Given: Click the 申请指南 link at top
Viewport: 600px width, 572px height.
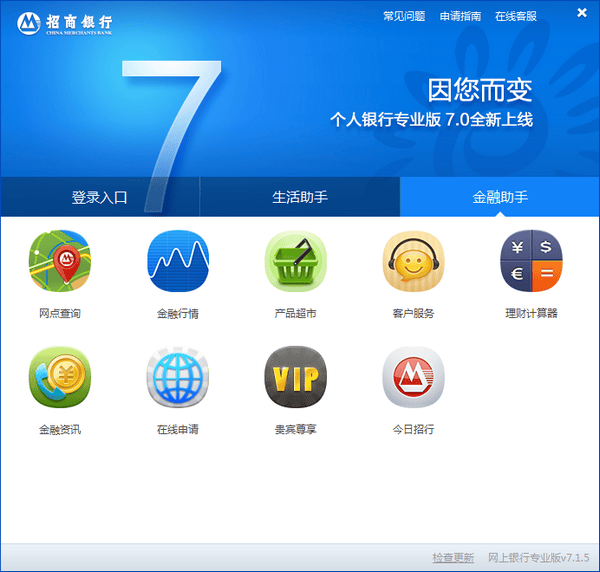Looking at the screenshot, I should click(460, 17).
